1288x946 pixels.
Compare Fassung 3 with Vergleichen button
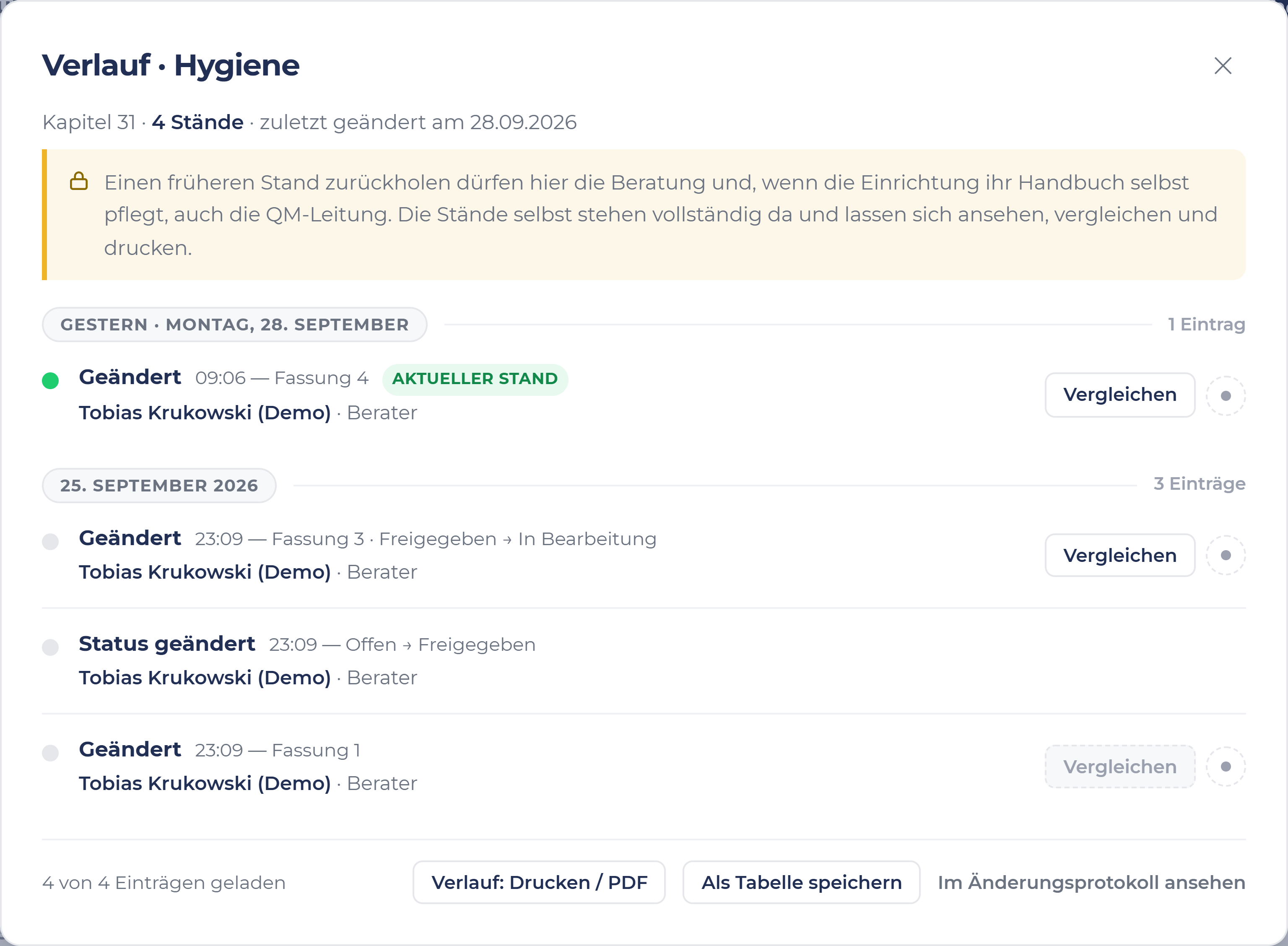(1120, 556)
